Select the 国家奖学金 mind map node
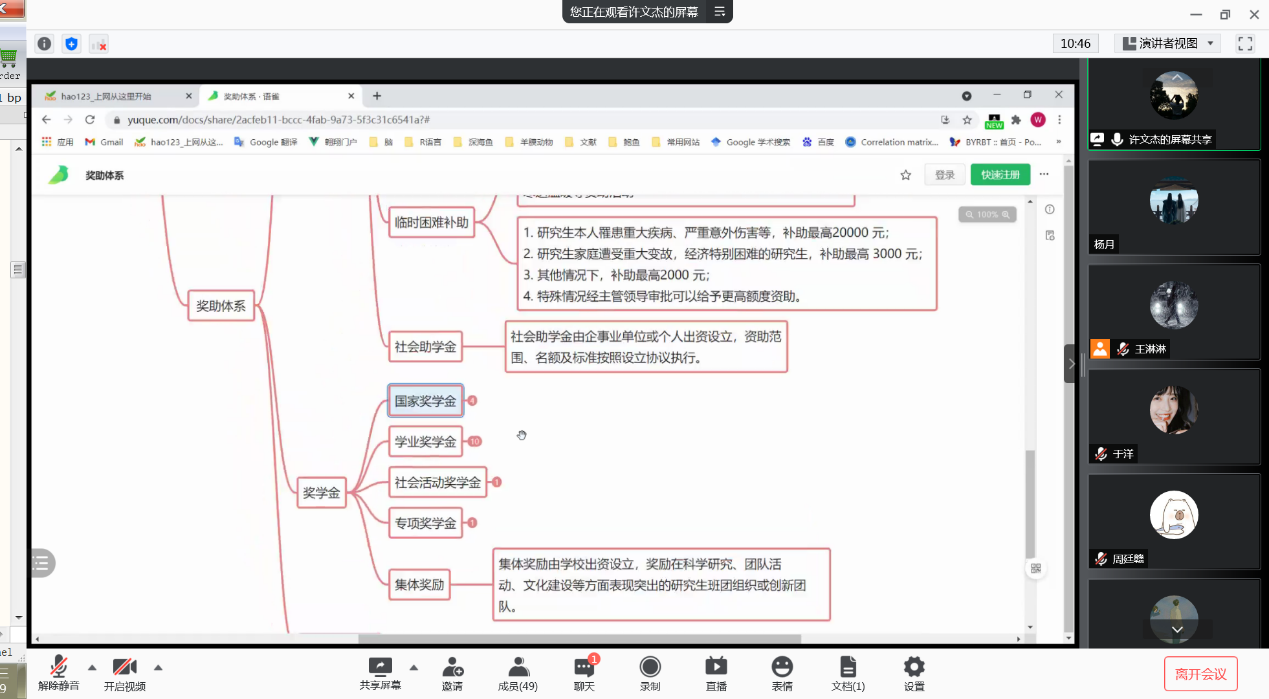The height and width of the screenshot is (699, 1269). click(425, 401)
